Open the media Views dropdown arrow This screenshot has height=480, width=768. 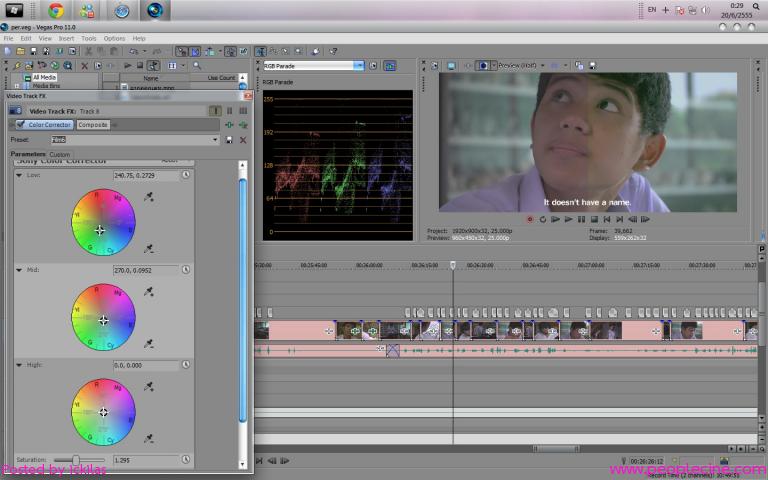[183, 66]
